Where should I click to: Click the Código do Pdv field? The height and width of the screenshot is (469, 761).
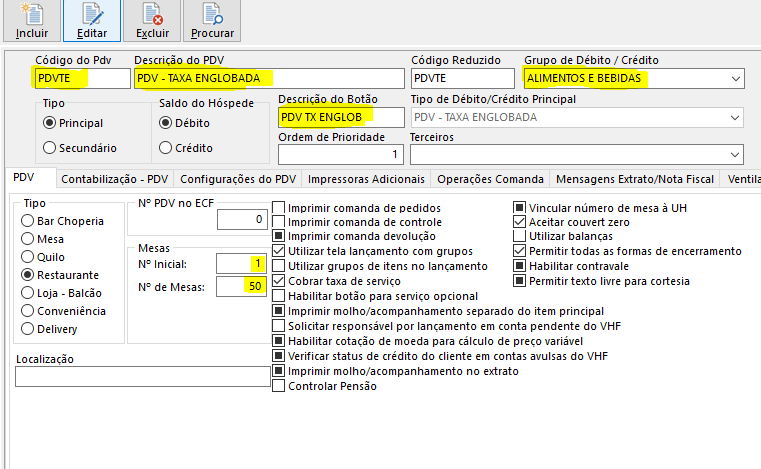pyautogui.click(x=82, y=79)
